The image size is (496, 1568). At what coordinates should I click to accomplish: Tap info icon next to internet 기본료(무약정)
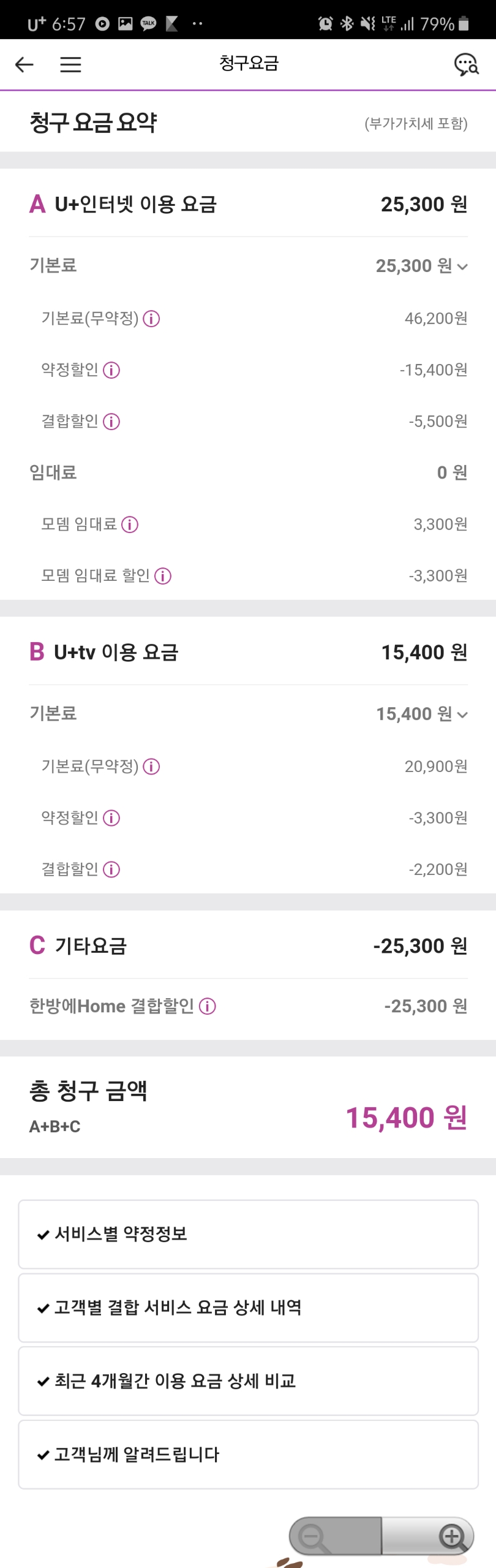(x=151, y=319)
